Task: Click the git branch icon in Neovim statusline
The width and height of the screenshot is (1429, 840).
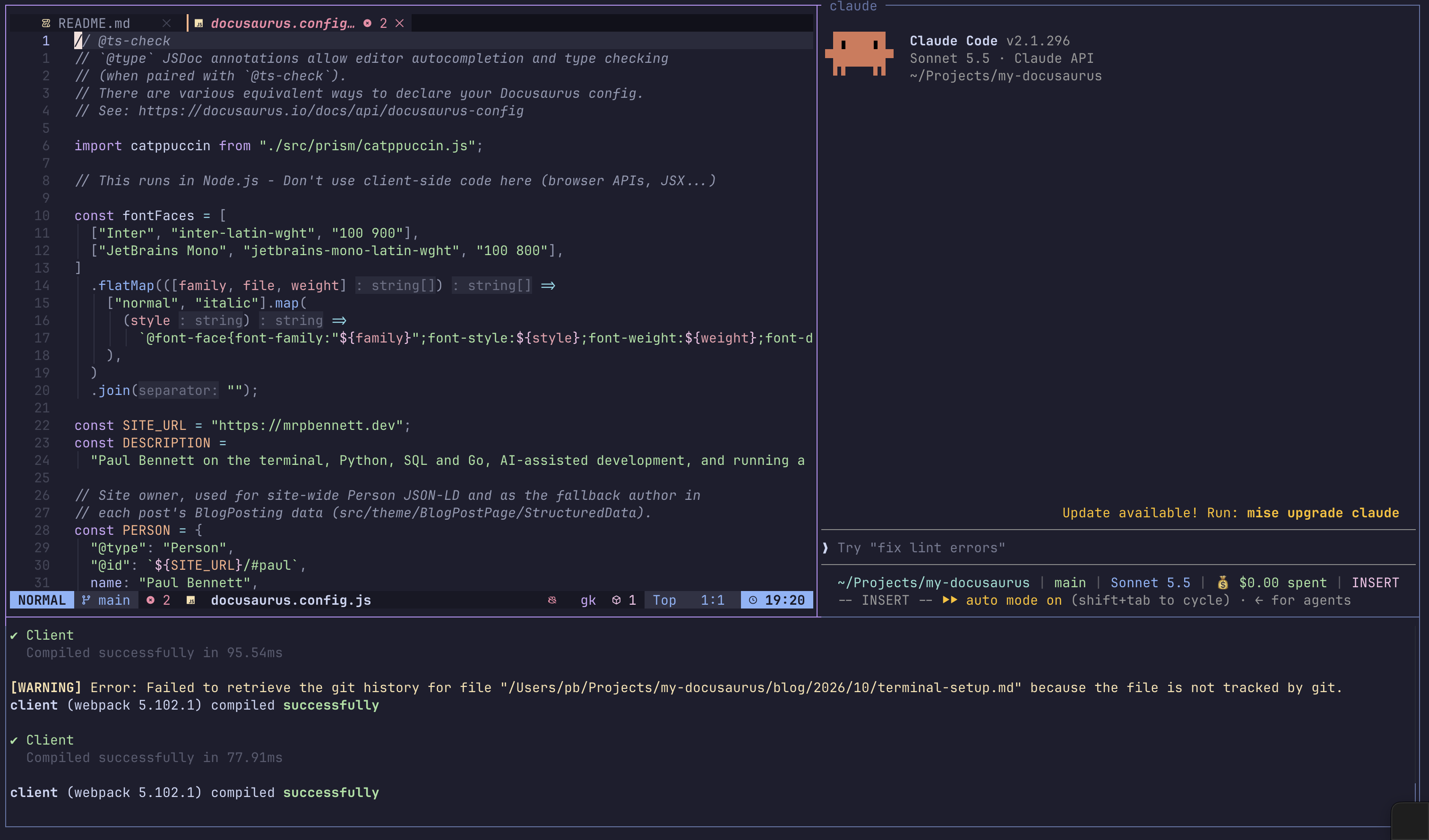Action: click(86, 600)
